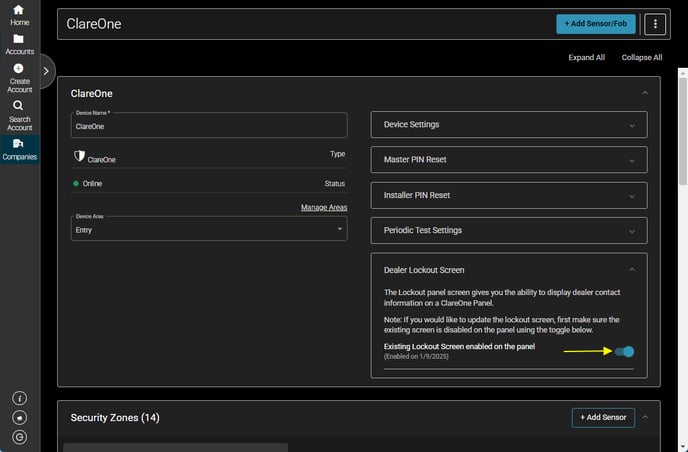Click the ClareOne shield type icon
The width and height of the screenshot is (688, 452).
pyautogui.click(x=79, y=156)
